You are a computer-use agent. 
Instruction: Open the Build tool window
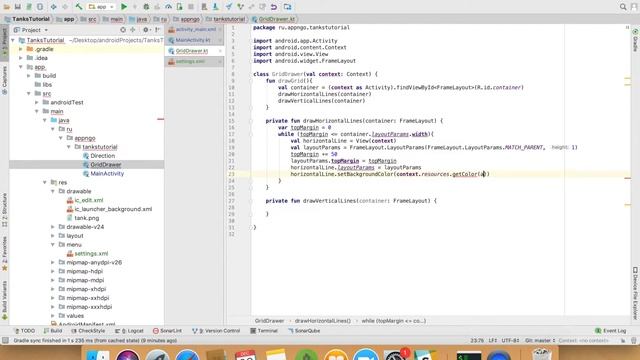53,331
